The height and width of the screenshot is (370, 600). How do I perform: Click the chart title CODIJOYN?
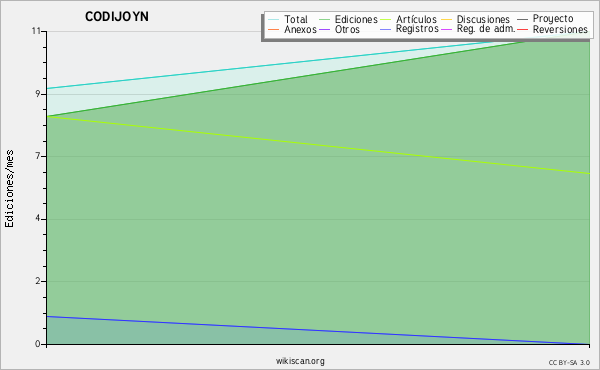[x=117, y=17]
